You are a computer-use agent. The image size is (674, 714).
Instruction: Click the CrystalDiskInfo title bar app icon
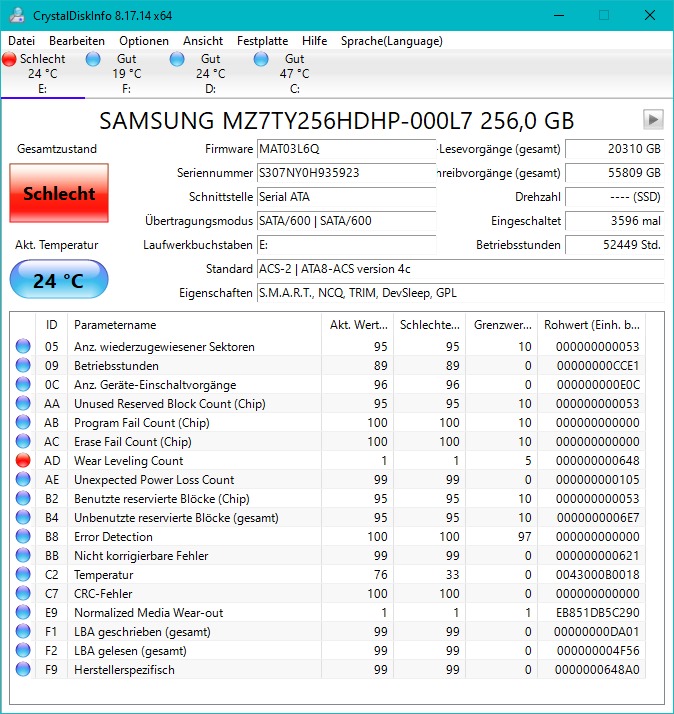[17, 15]
